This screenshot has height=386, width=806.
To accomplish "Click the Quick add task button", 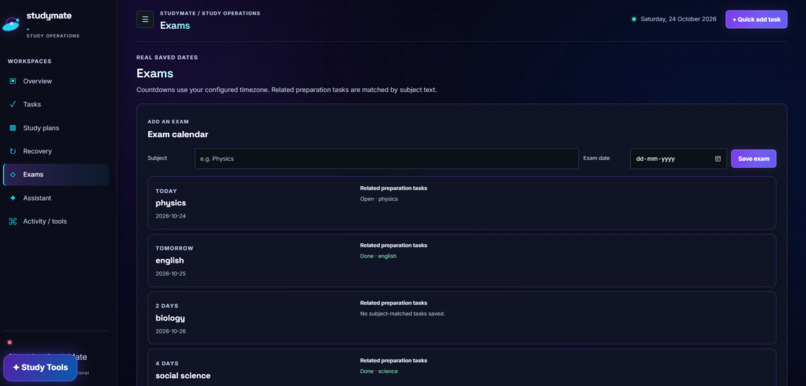I will [756, 20].
